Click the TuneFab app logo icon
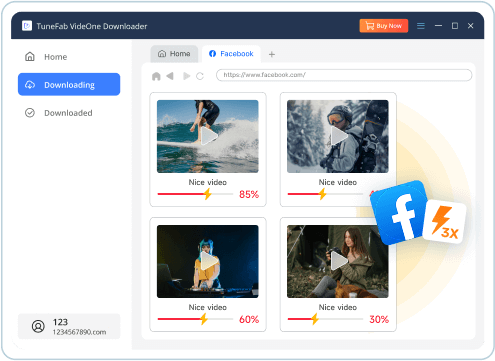This screenshot has width=495, height=361. [27, 26]
